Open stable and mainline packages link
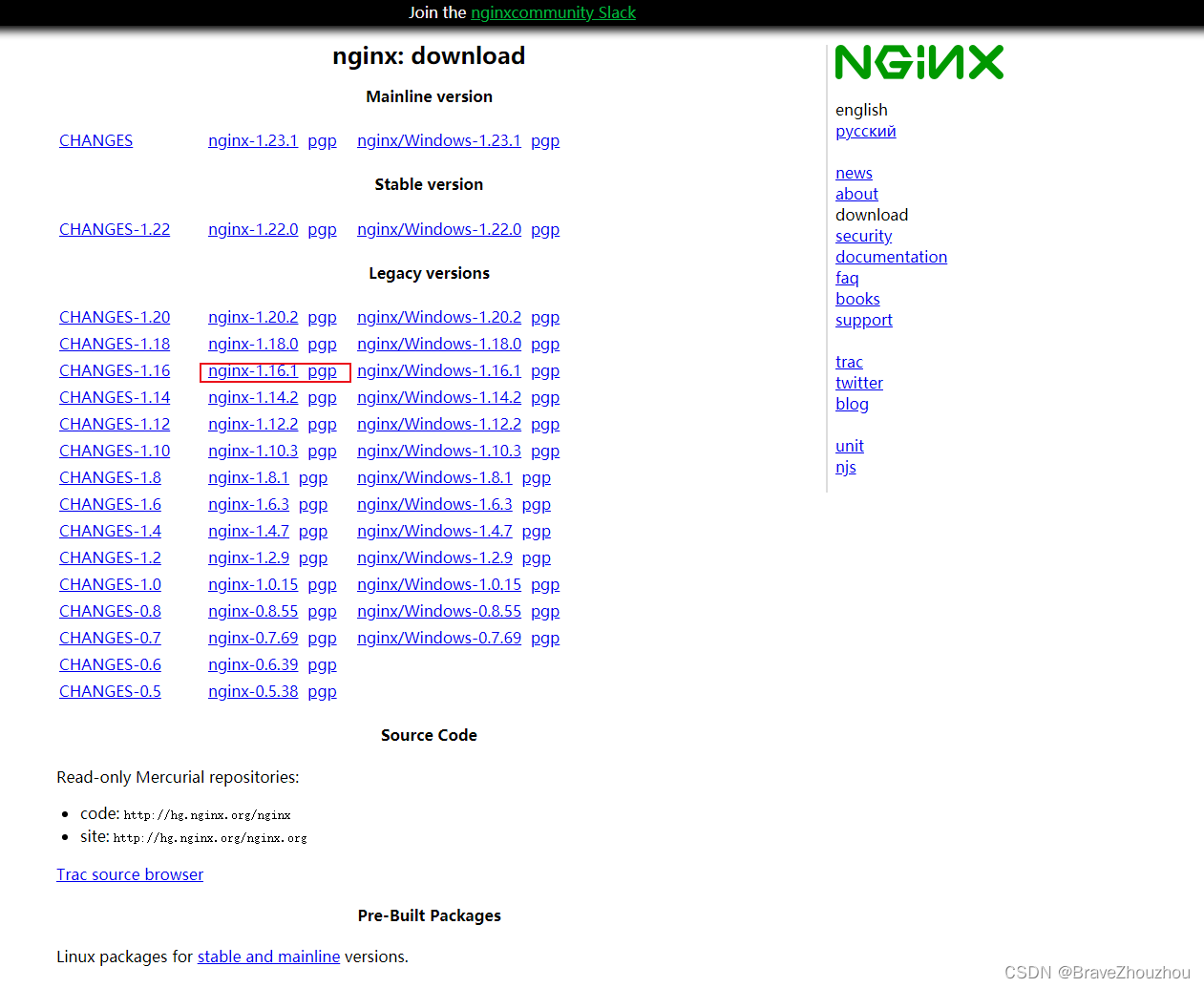This screenshot has width=1204, height=988. [x=268, y=956]
